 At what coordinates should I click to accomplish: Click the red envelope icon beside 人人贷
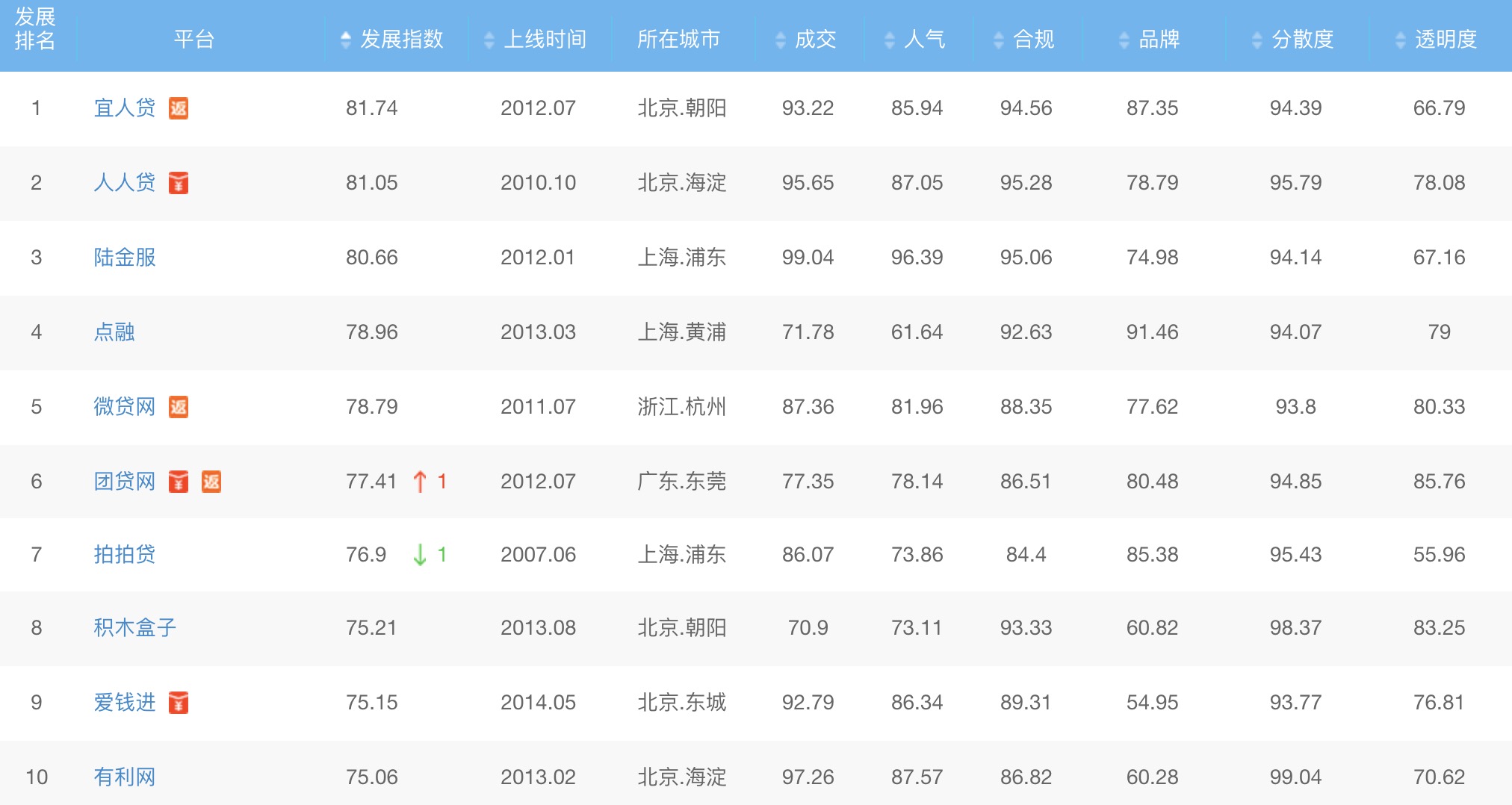(179, 183)
